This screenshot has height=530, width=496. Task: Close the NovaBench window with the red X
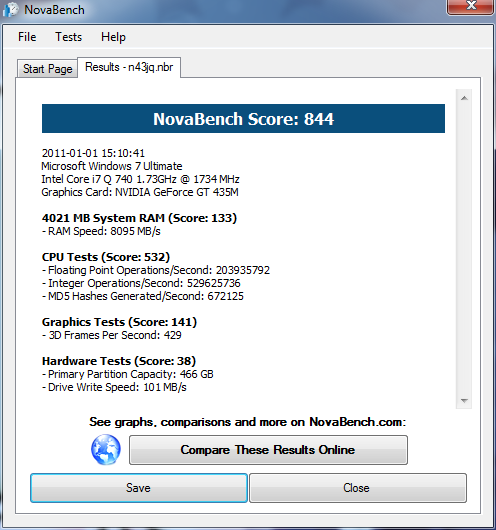point(471,6)
